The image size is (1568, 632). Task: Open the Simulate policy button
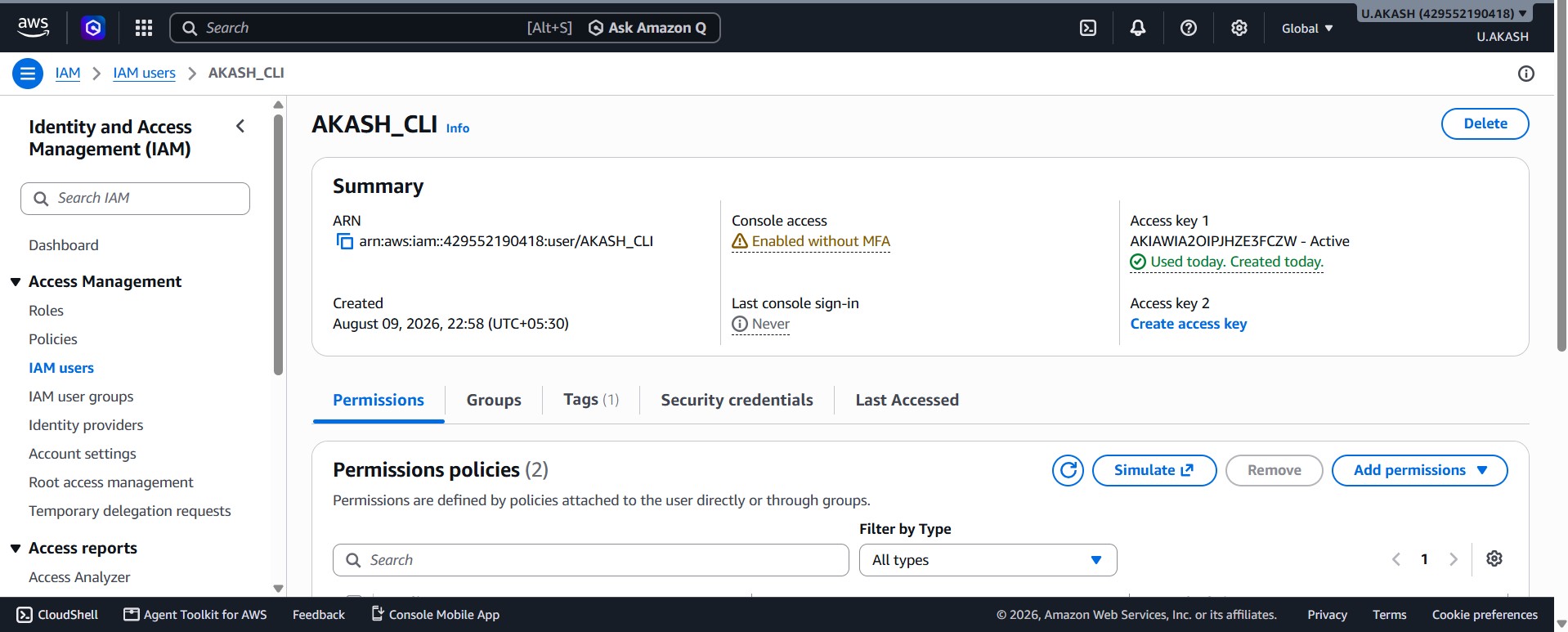[1154, 470]
